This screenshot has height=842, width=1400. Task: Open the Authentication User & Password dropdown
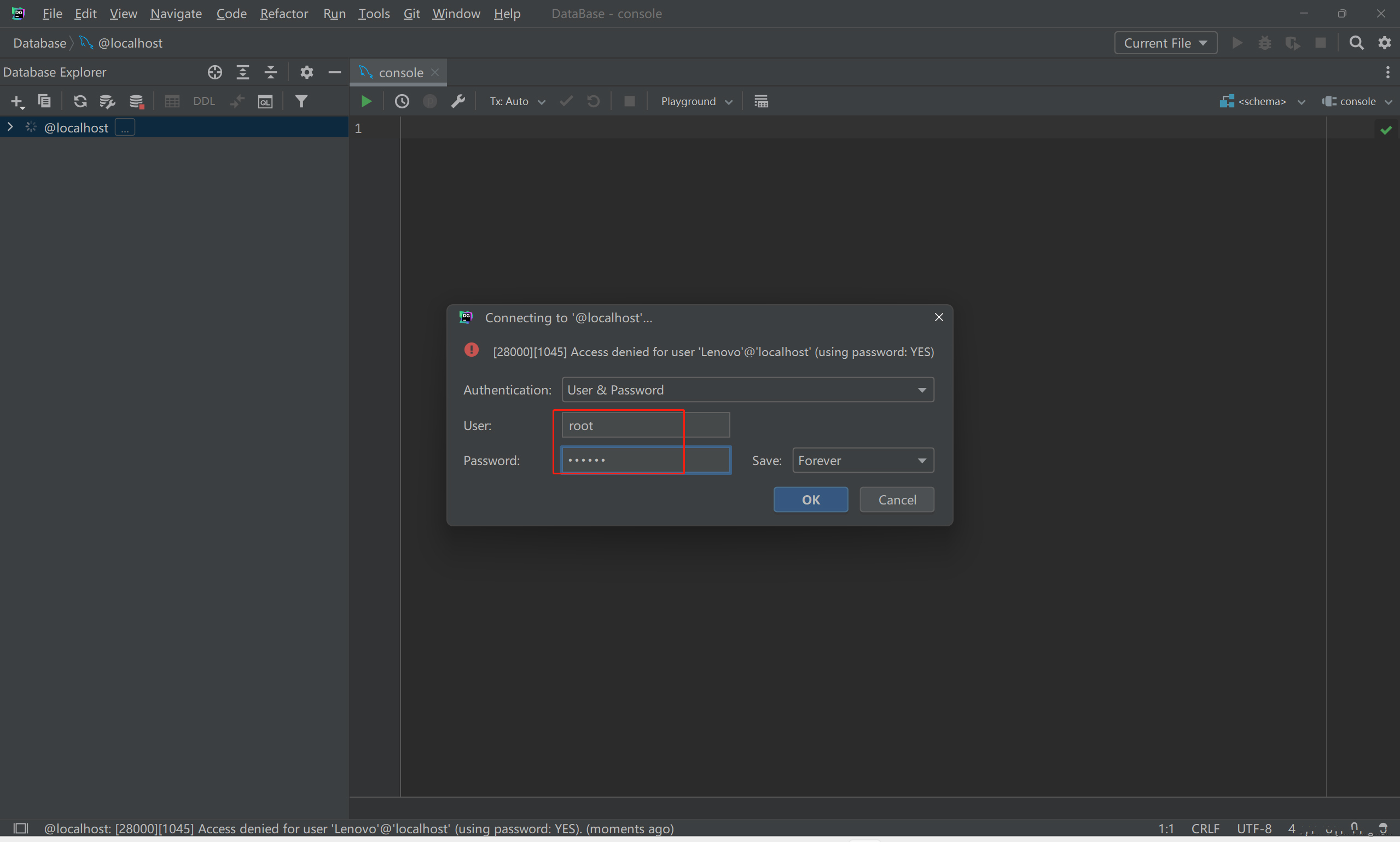click(747, 390)
